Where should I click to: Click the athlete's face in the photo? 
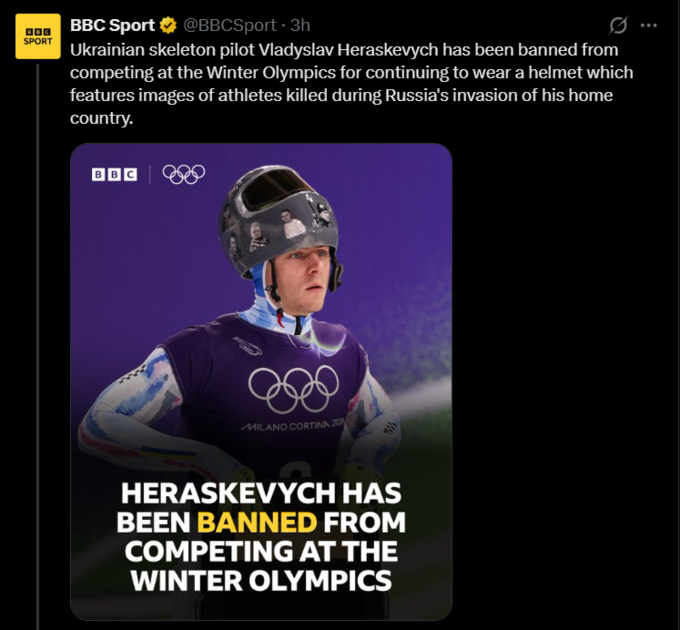click(298, 277)
